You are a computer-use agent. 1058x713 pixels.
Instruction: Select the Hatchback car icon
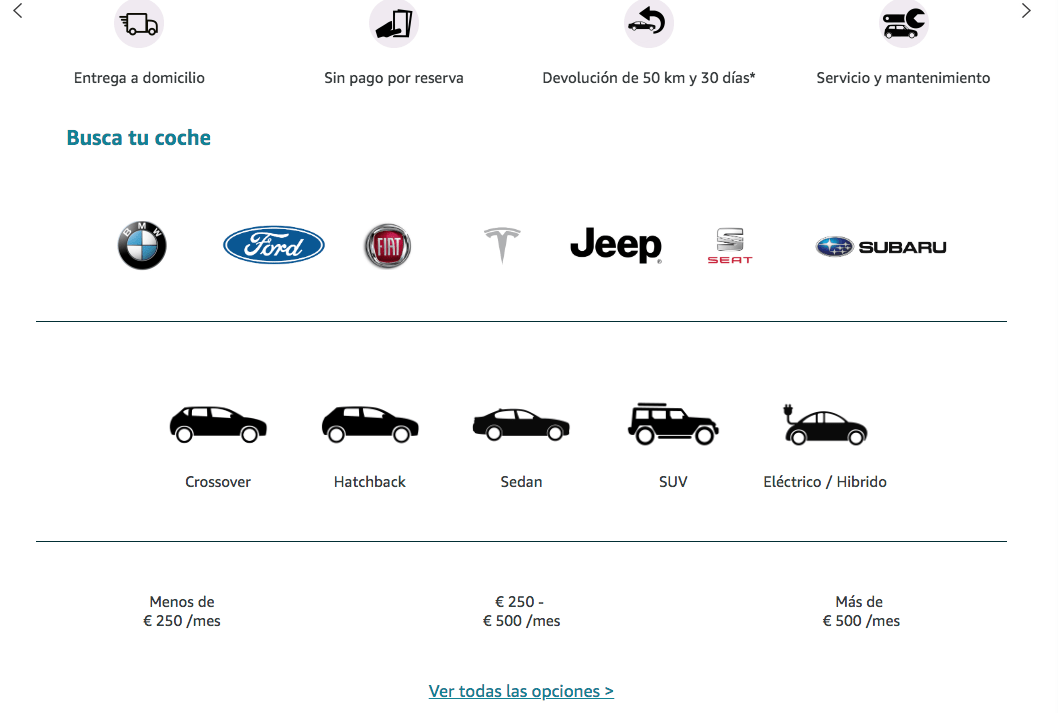(370, 424)
